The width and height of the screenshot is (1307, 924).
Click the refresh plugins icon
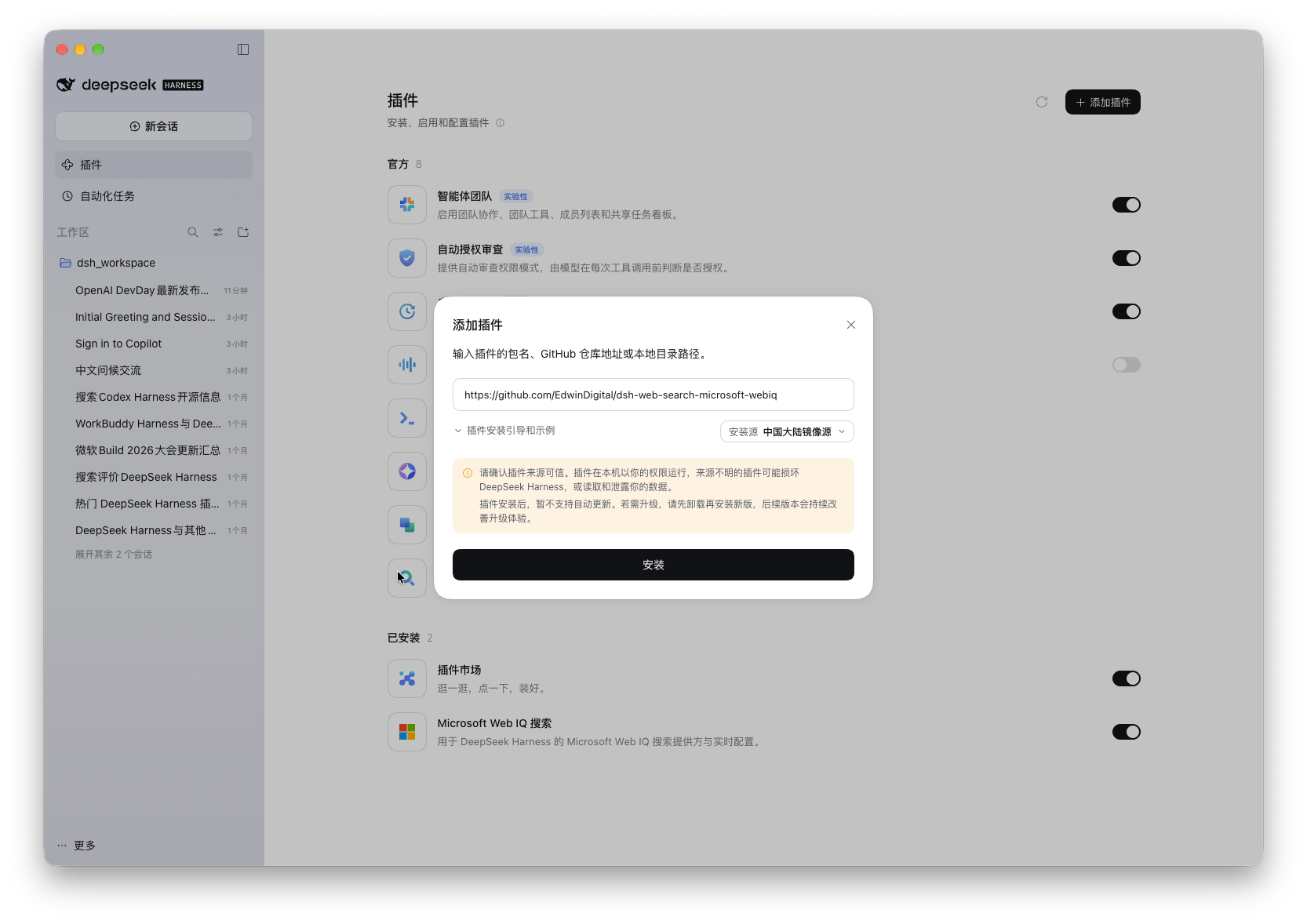1042,102
